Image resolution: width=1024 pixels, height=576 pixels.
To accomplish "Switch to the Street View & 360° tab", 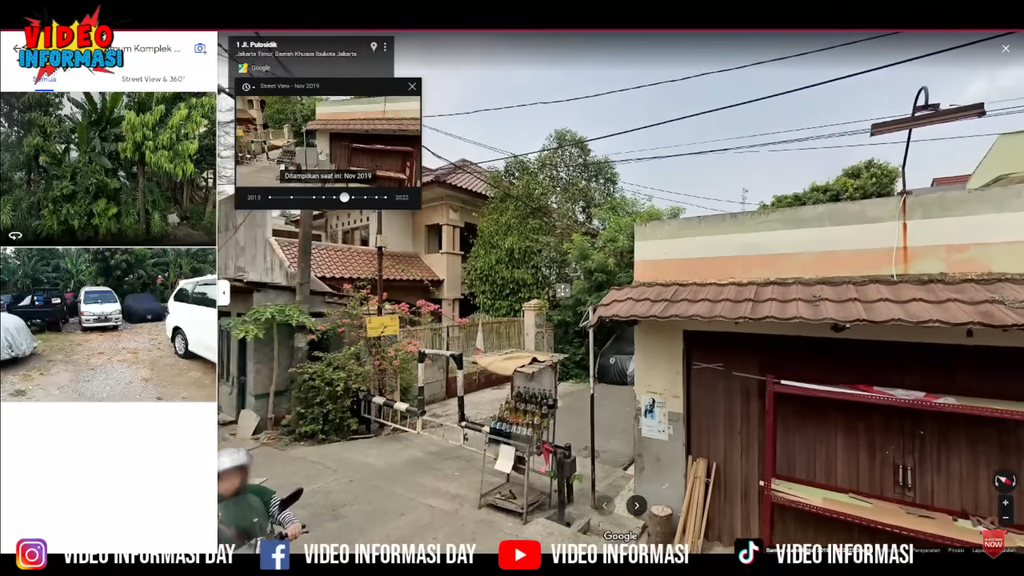I will [153, 79].
